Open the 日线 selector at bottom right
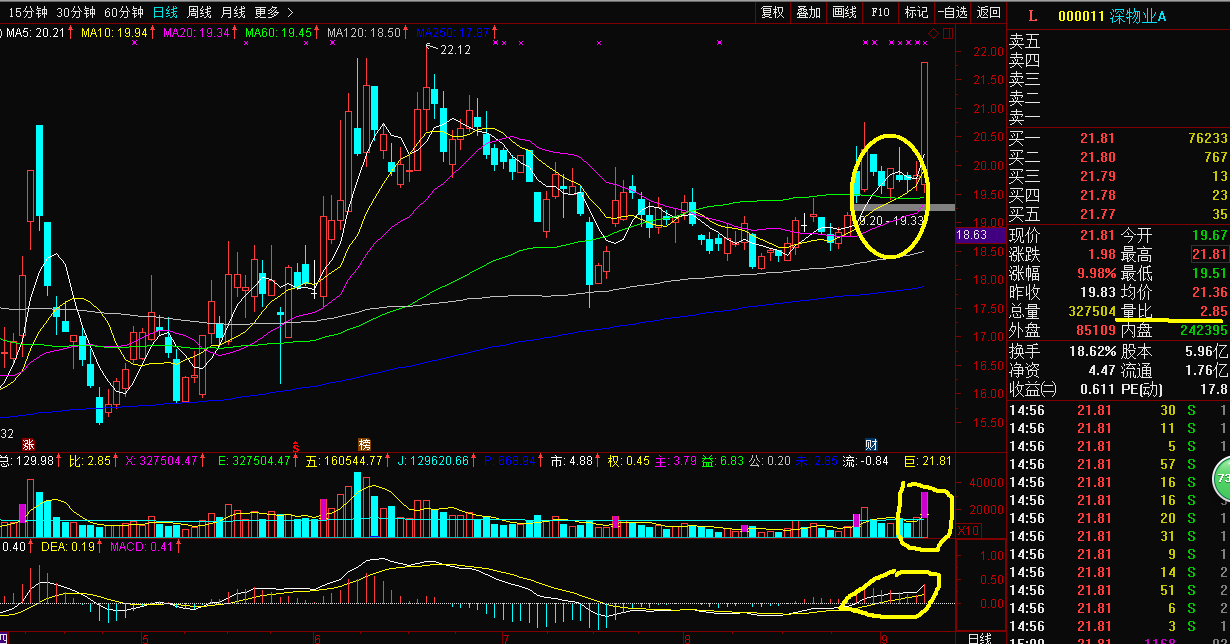Viewport: 1230px width, 644px height. [980, 637]
